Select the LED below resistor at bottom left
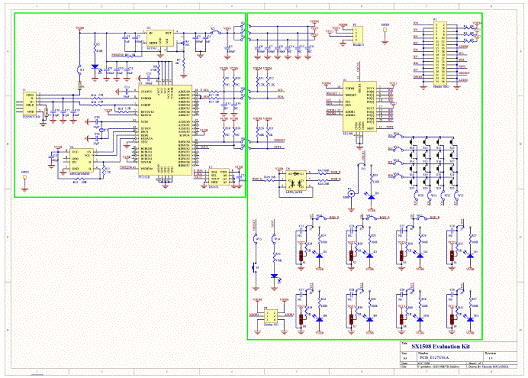528x378 pixels. coord(275,276)
